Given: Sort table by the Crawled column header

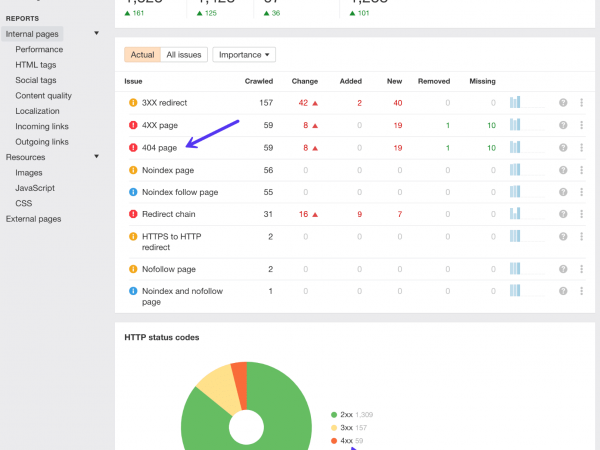Looking at the screenshot, I should 259,80.
